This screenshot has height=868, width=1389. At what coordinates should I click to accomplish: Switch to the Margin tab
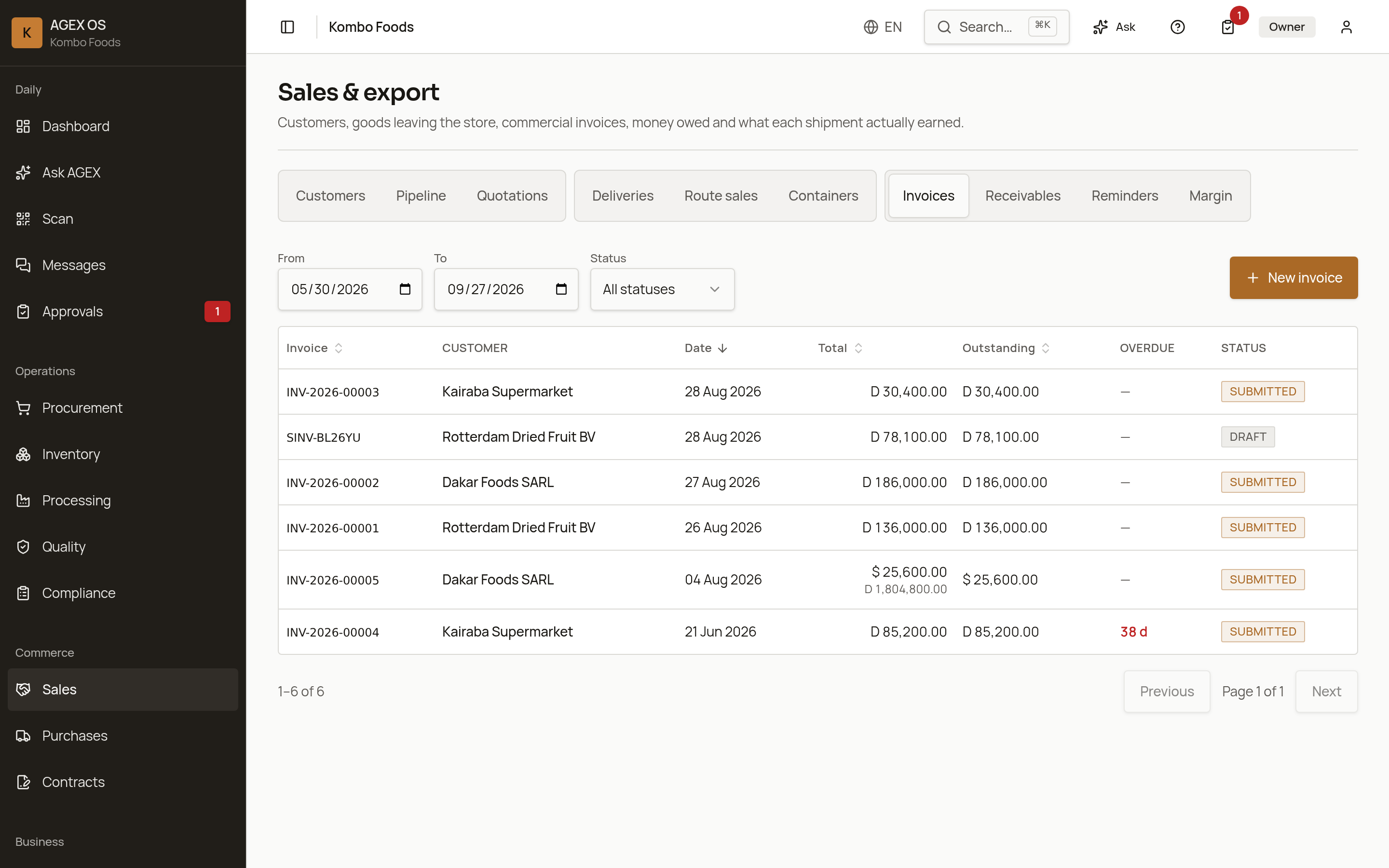click(x=1211, y=196)
